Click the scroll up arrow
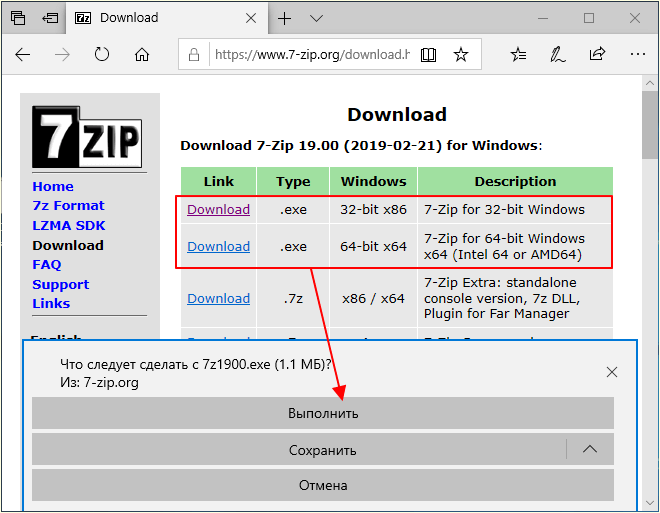 (x=650, y=83)
